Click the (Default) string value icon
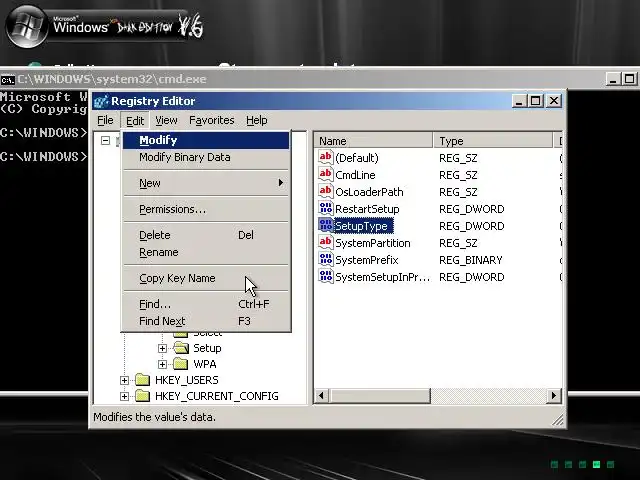640x480 pixels. coord(325,158)
